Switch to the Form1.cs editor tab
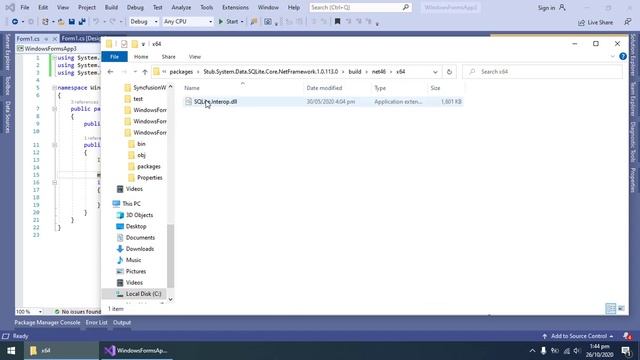Viewport: 640px width, 360px height. (28, 39)
